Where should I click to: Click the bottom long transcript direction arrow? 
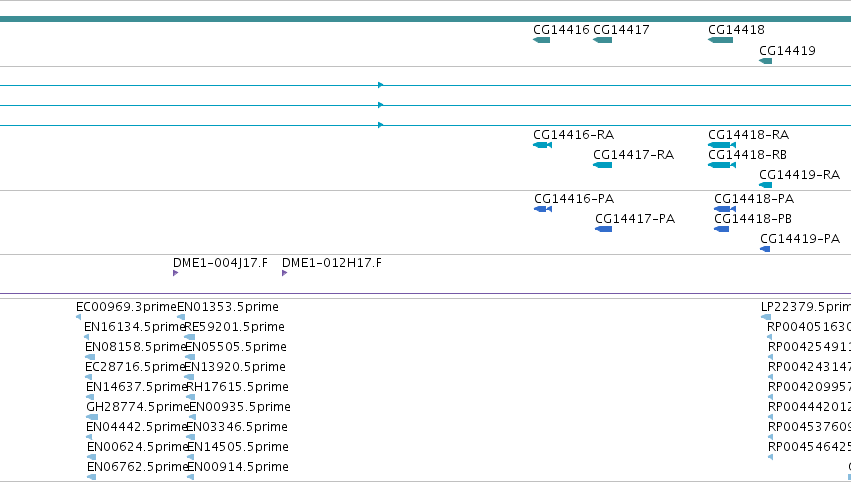pos(380,125)
